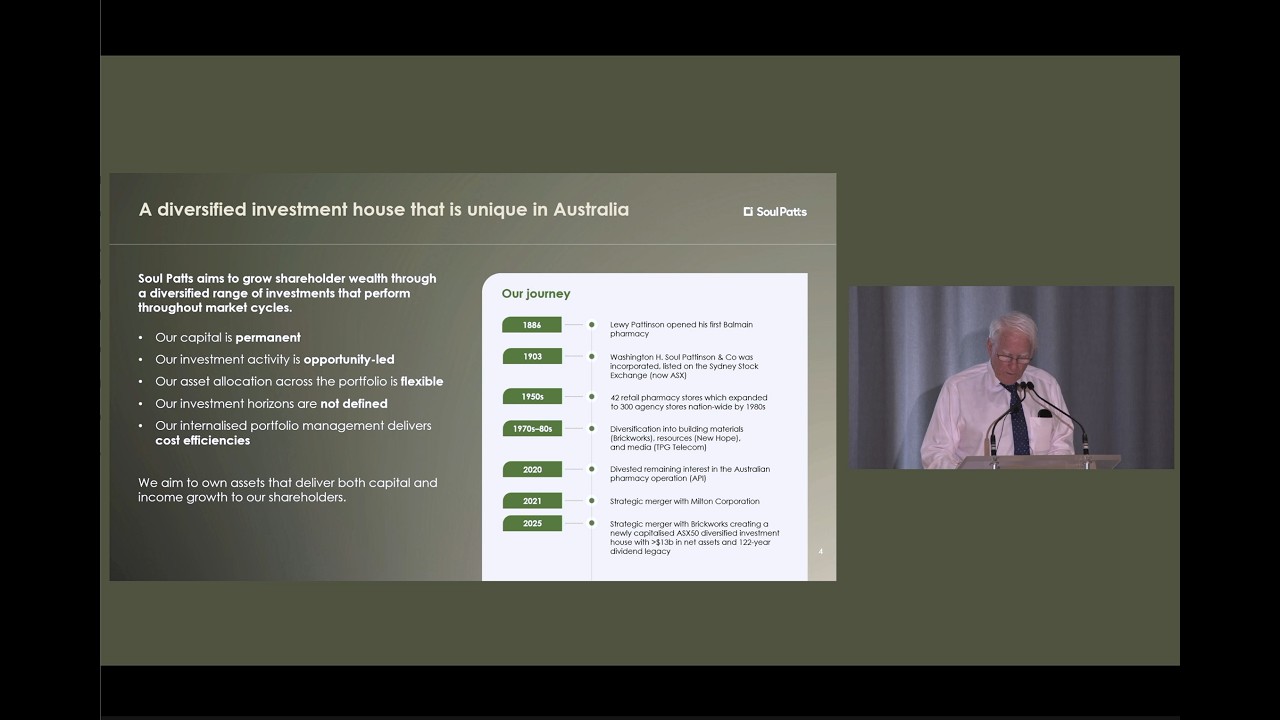Viewport: 1280px width, 720px height.
Task: Click the 'Our journey' heading
Action: tap(536, 294)
